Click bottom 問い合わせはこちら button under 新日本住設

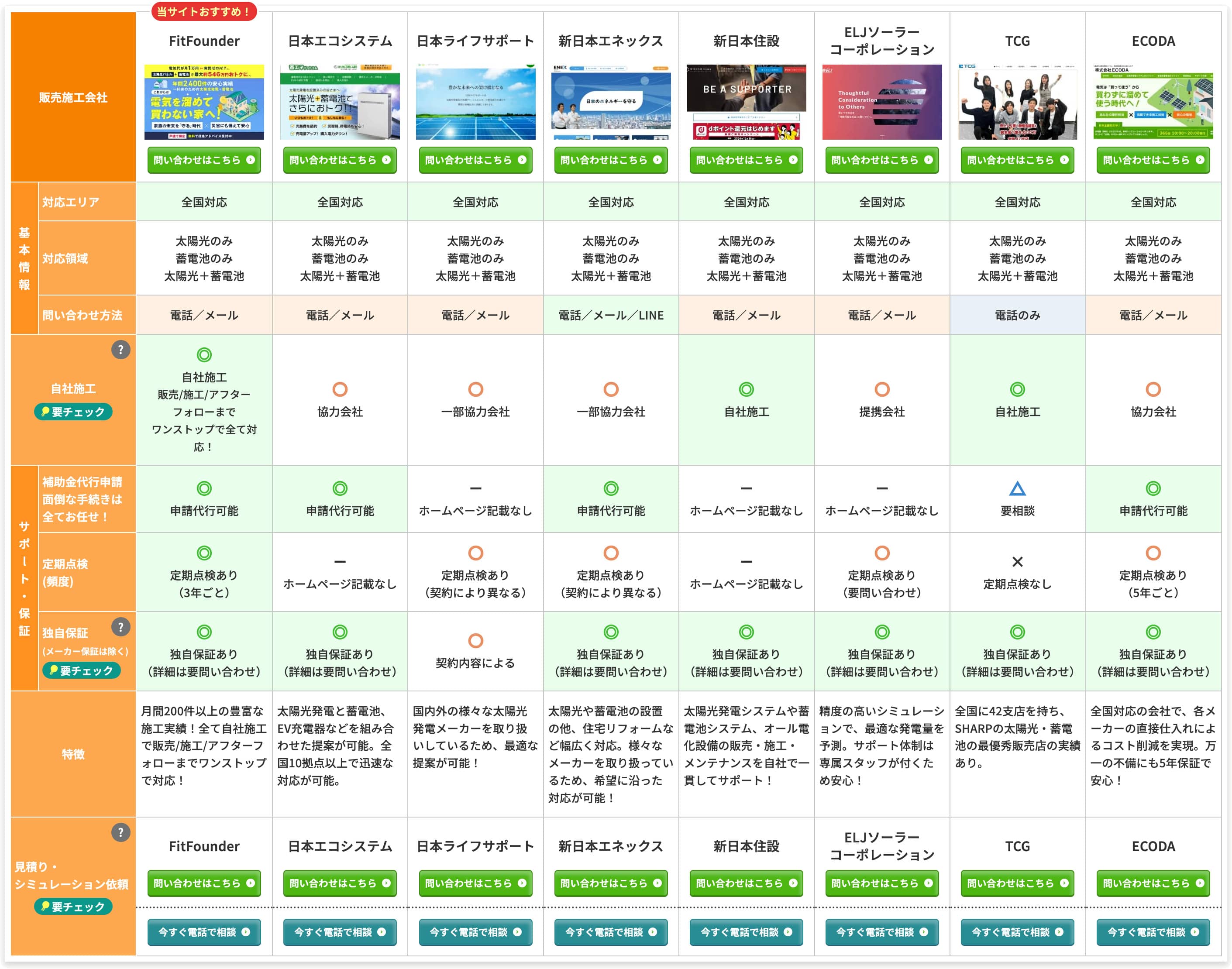[746, 883]
